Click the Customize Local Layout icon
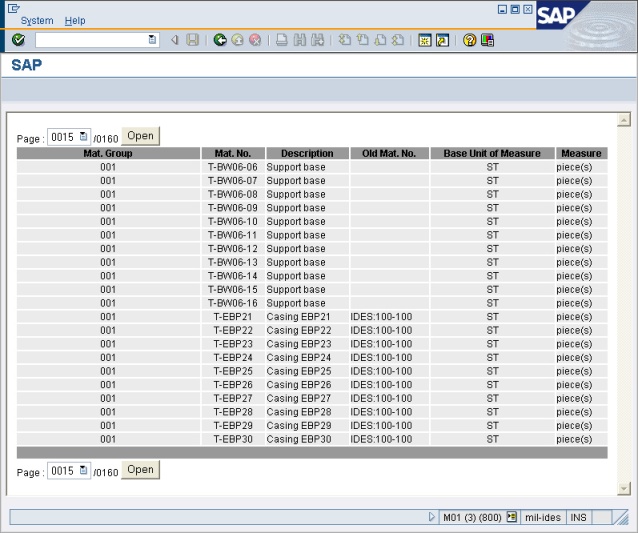 click(x=487, y=40)
